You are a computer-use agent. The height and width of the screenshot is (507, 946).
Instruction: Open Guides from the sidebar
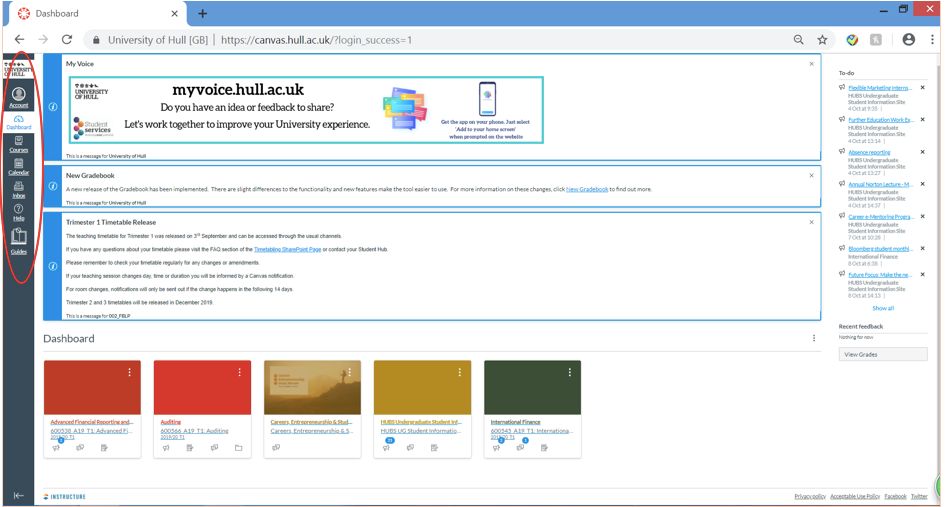(x=19, y=241)
